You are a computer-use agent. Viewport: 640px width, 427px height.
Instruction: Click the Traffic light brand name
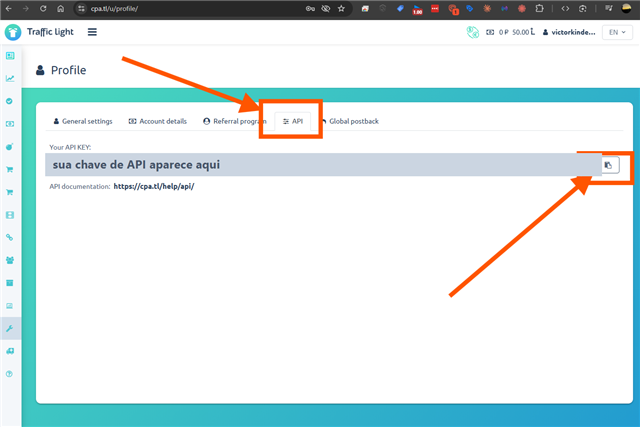tap(50, 32)
